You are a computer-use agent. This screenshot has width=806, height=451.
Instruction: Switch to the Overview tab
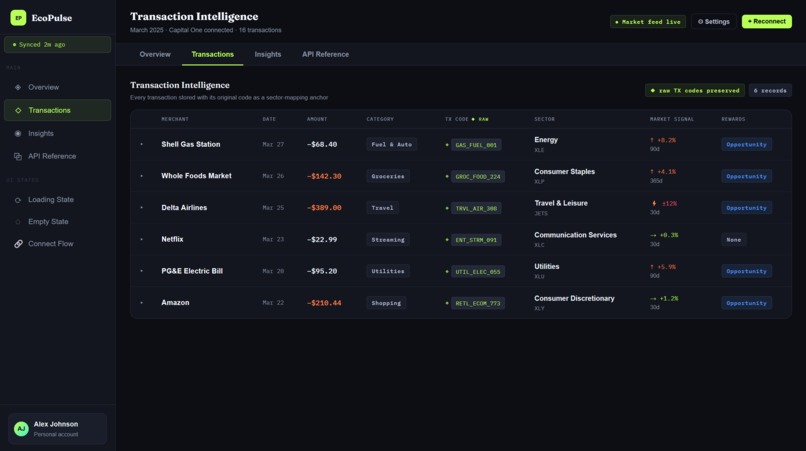(155, 55)
